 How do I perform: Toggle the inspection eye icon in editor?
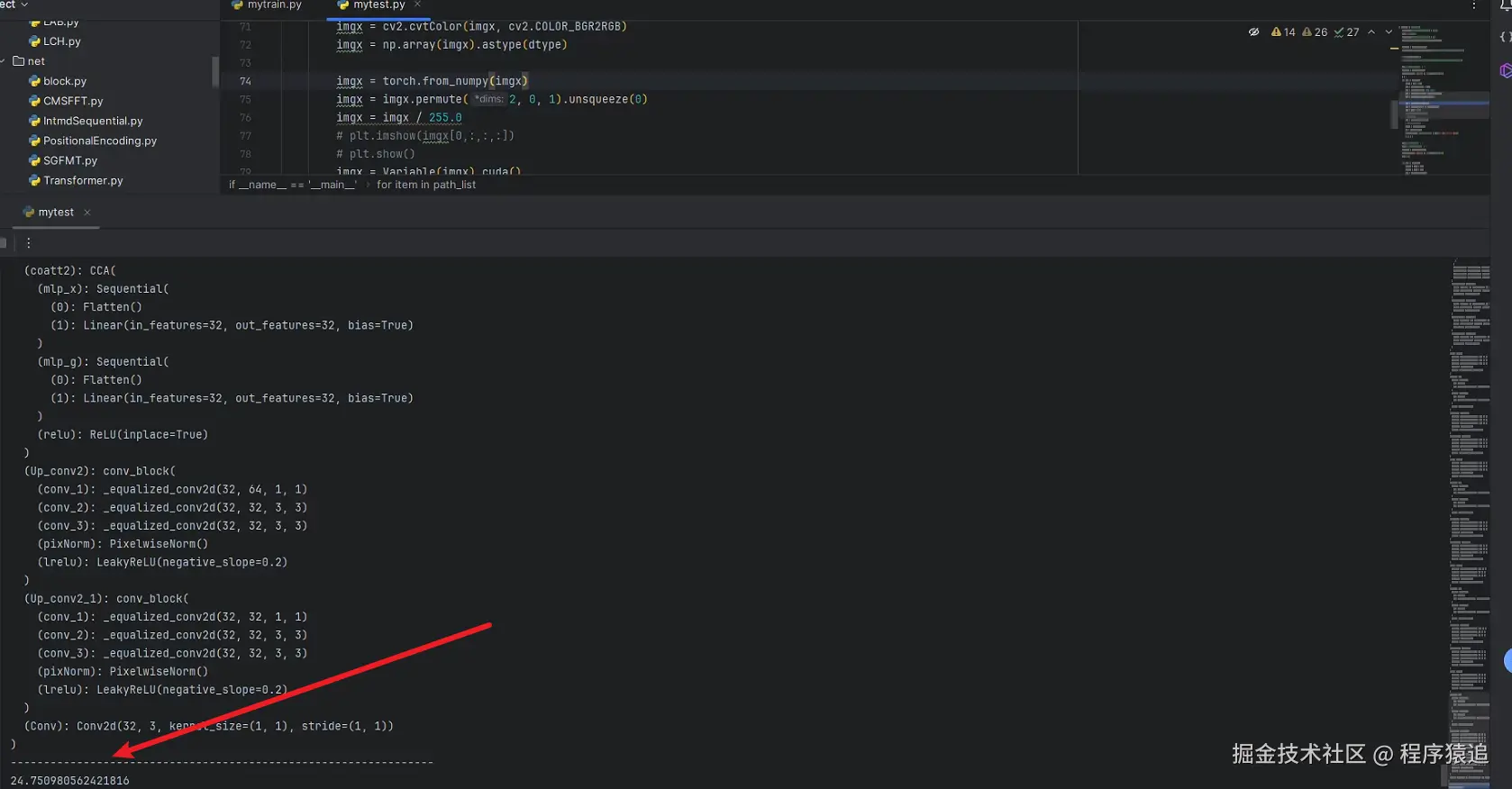coord(1253,32)
